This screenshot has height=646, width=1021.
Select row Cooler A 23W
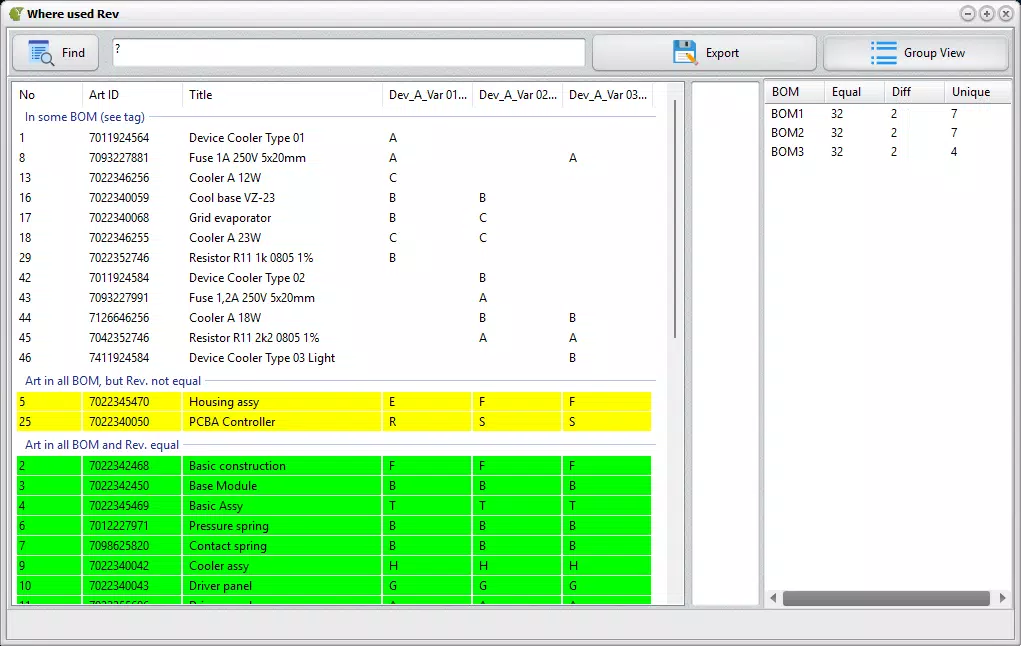coord(334,238)
